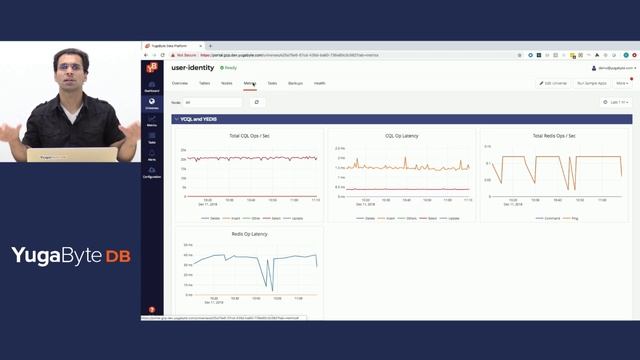Image resolution: width=640 pixels, height=360 pixels.
Task: Click the Total CQL Ops / Sec chart title
Action: tap(249, 136)
